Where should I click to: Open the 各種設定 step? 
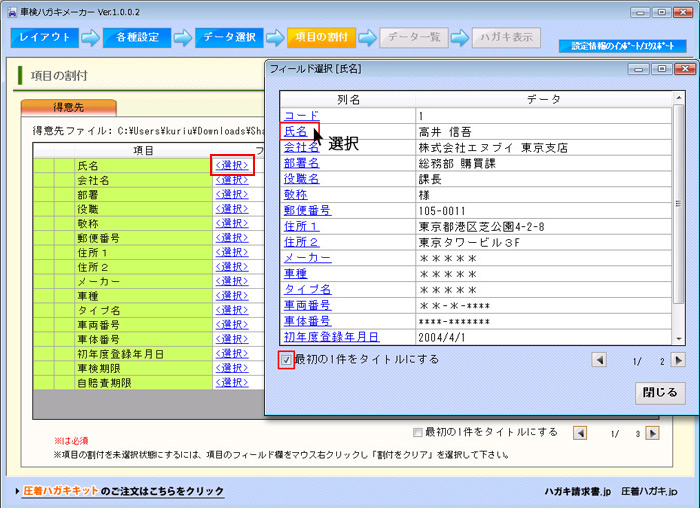(137, 37)
